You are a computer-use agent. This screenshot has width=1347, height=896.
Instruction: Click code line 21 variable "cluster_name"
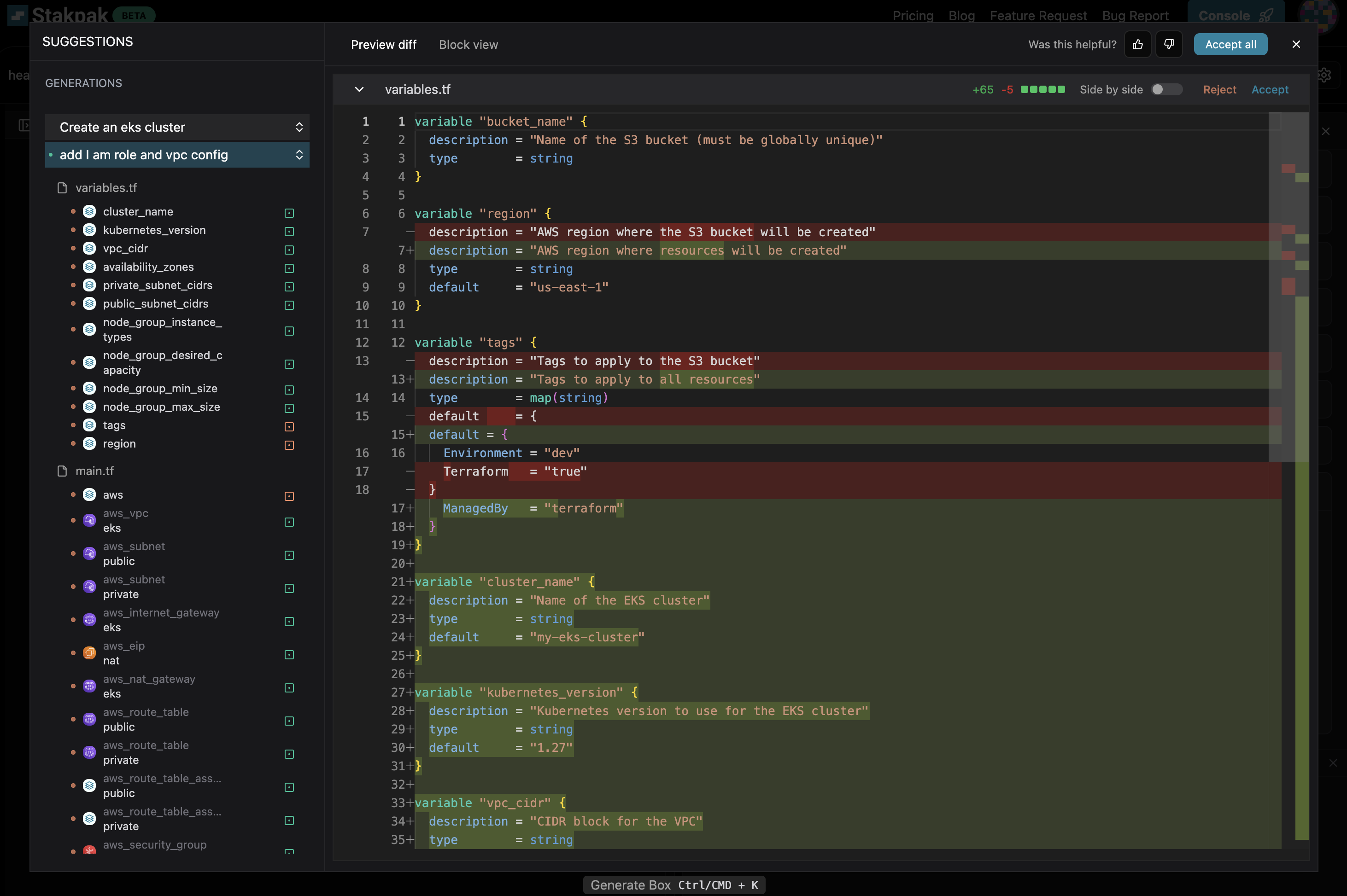coord(504,582)
